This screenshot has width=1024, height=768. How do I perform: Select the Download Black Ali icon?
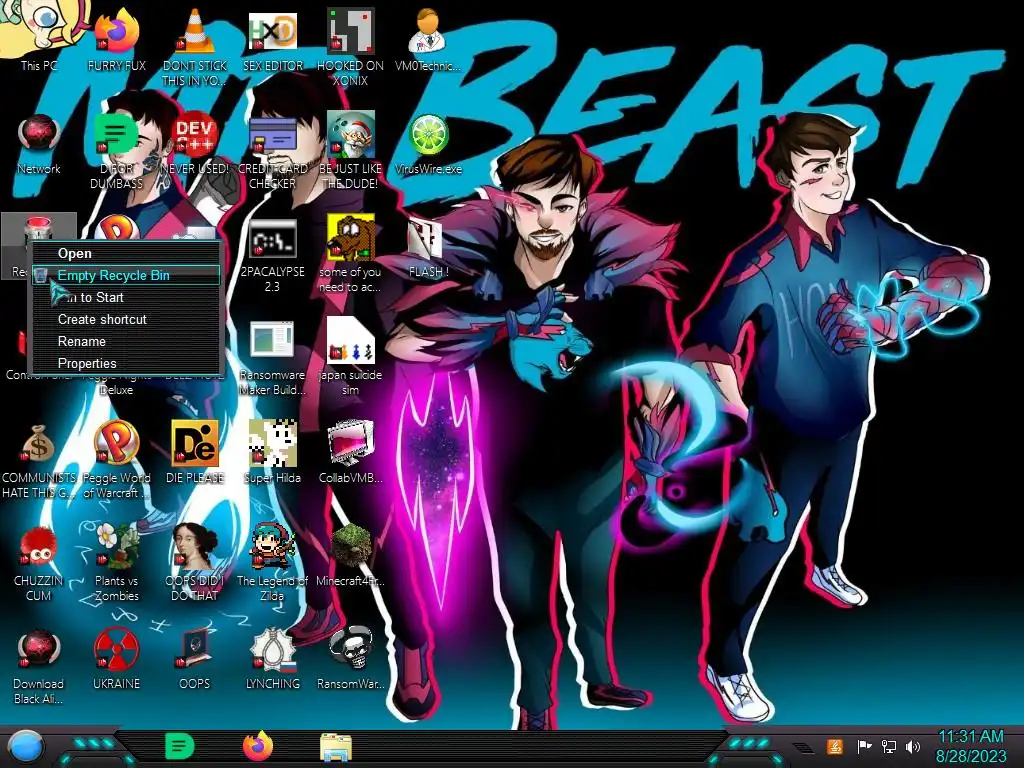tap(39, 666)
